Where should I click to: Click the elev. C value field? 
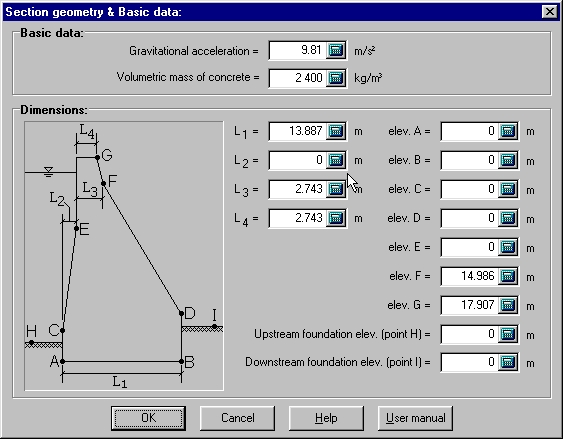click(x=470, y=189)
